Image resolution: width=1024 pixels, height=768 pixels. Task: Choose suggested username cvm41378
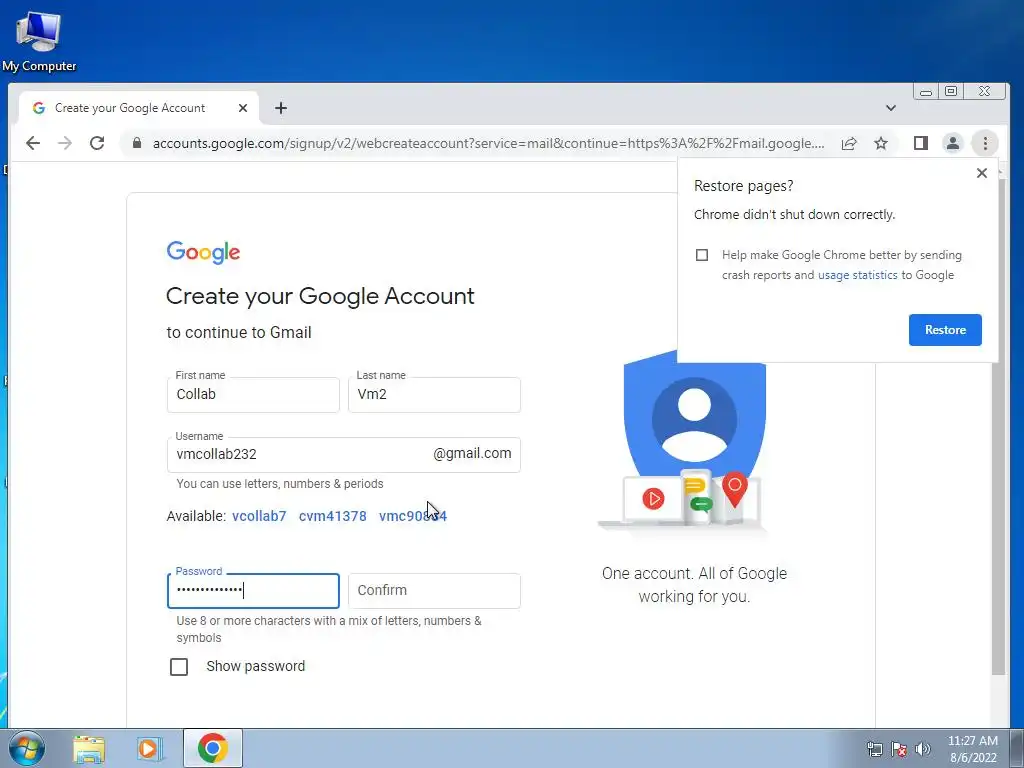[x=332, y=516]
